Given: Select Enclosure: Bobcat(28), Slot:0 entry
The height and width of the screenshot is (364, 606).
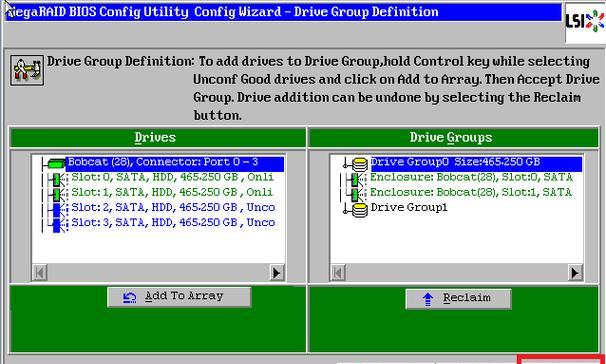Looking at the screenshot, I should 471,177.
